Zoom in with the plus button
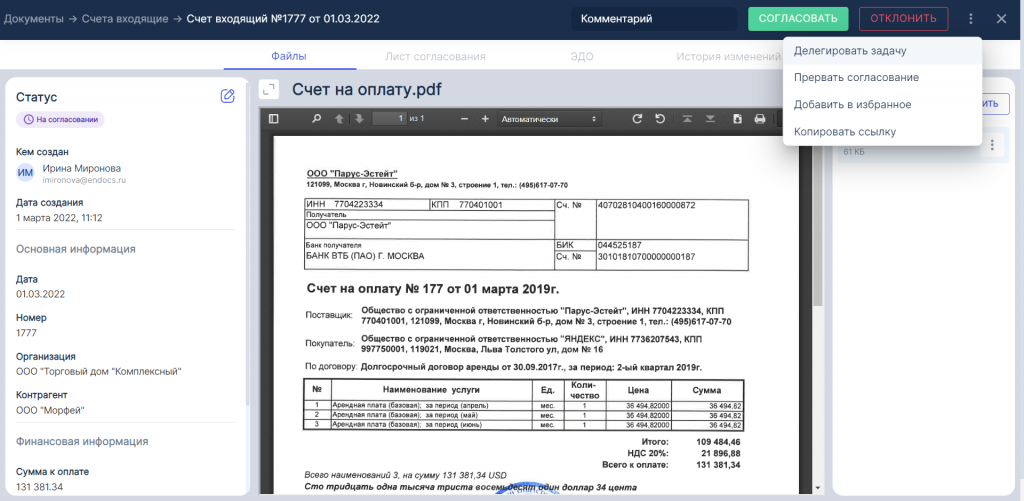This screenshot has height=501, width=1024. pos(485,119)
